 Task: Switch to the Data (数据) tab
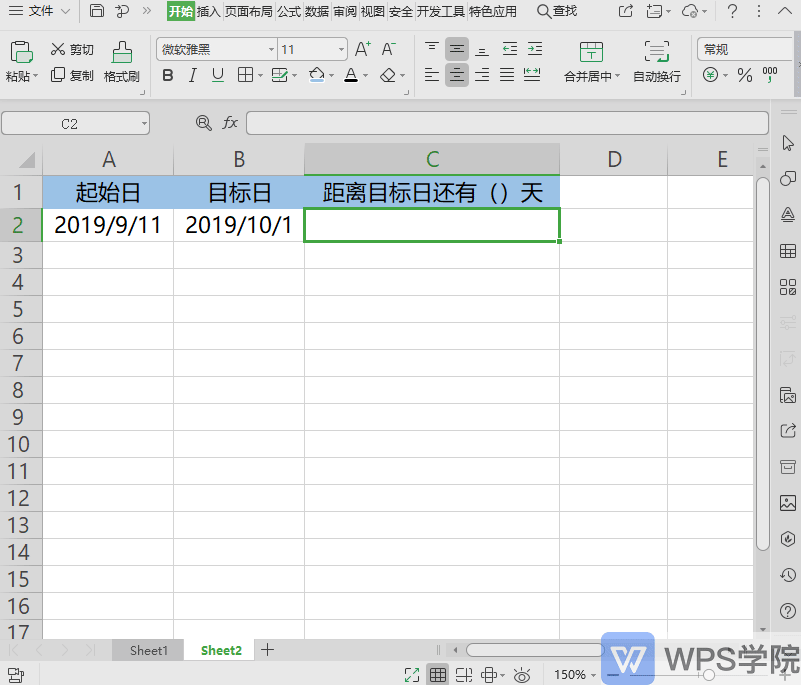click(x=317, y=11)
